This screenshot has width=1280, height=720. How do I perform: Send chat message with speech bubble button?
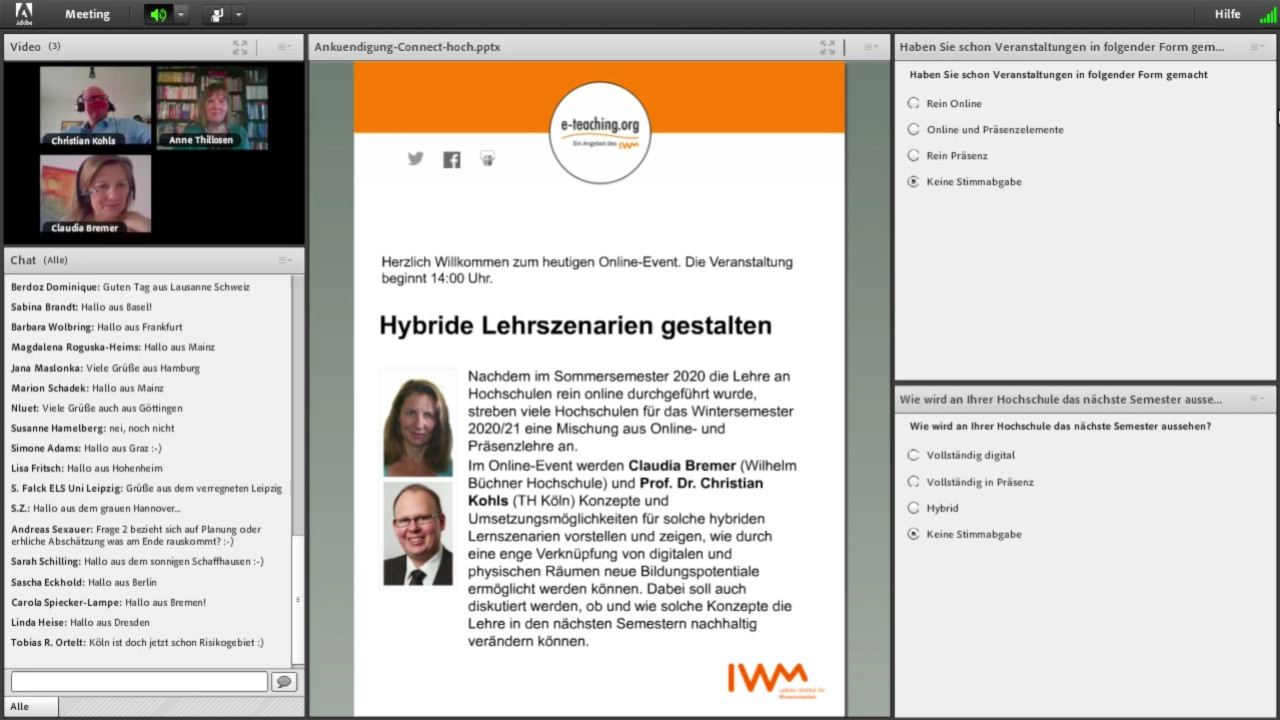point(284,681)
